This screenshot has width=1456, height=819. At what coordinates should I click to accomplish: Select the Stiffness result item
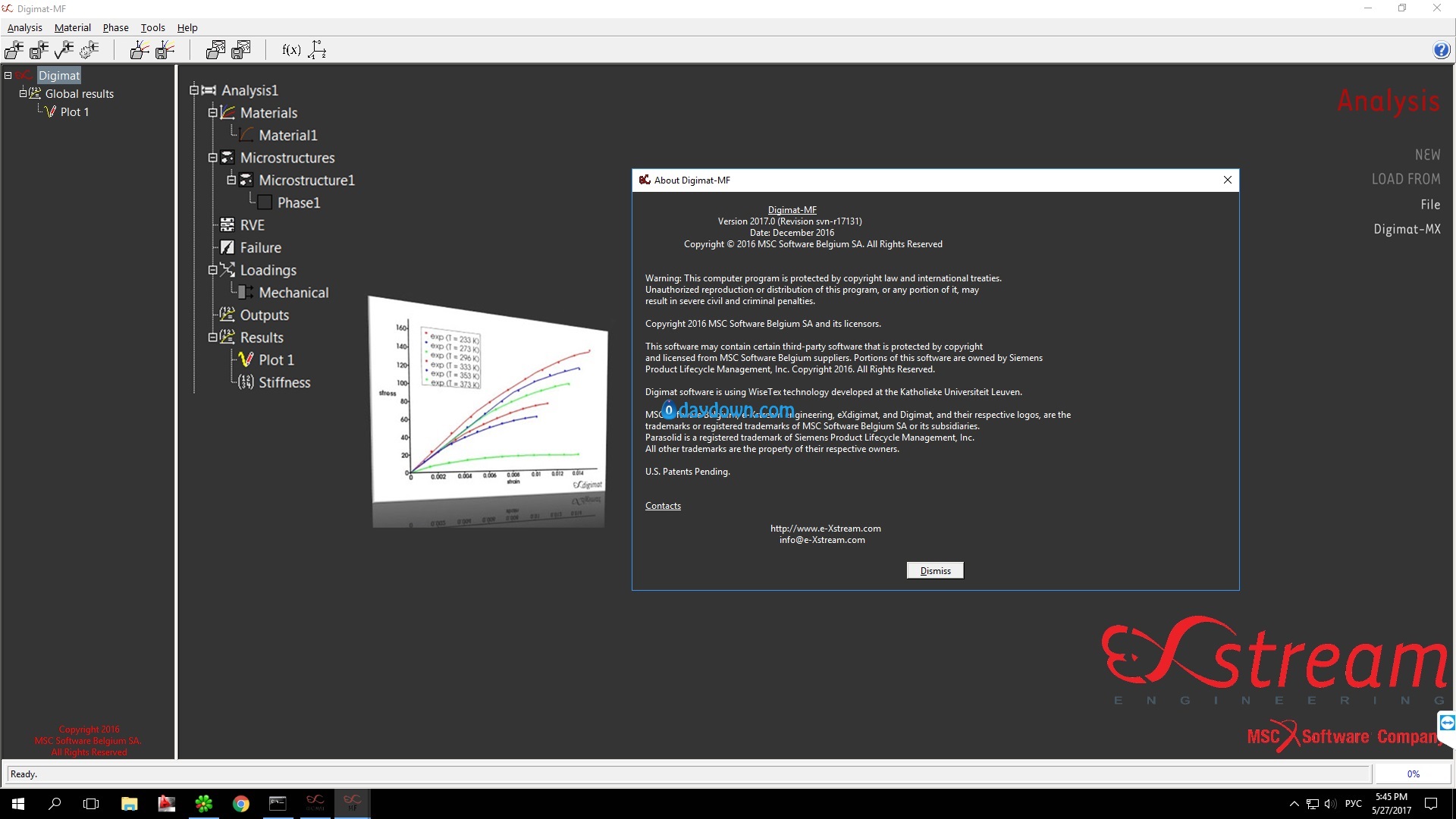[x=284, y=382]
